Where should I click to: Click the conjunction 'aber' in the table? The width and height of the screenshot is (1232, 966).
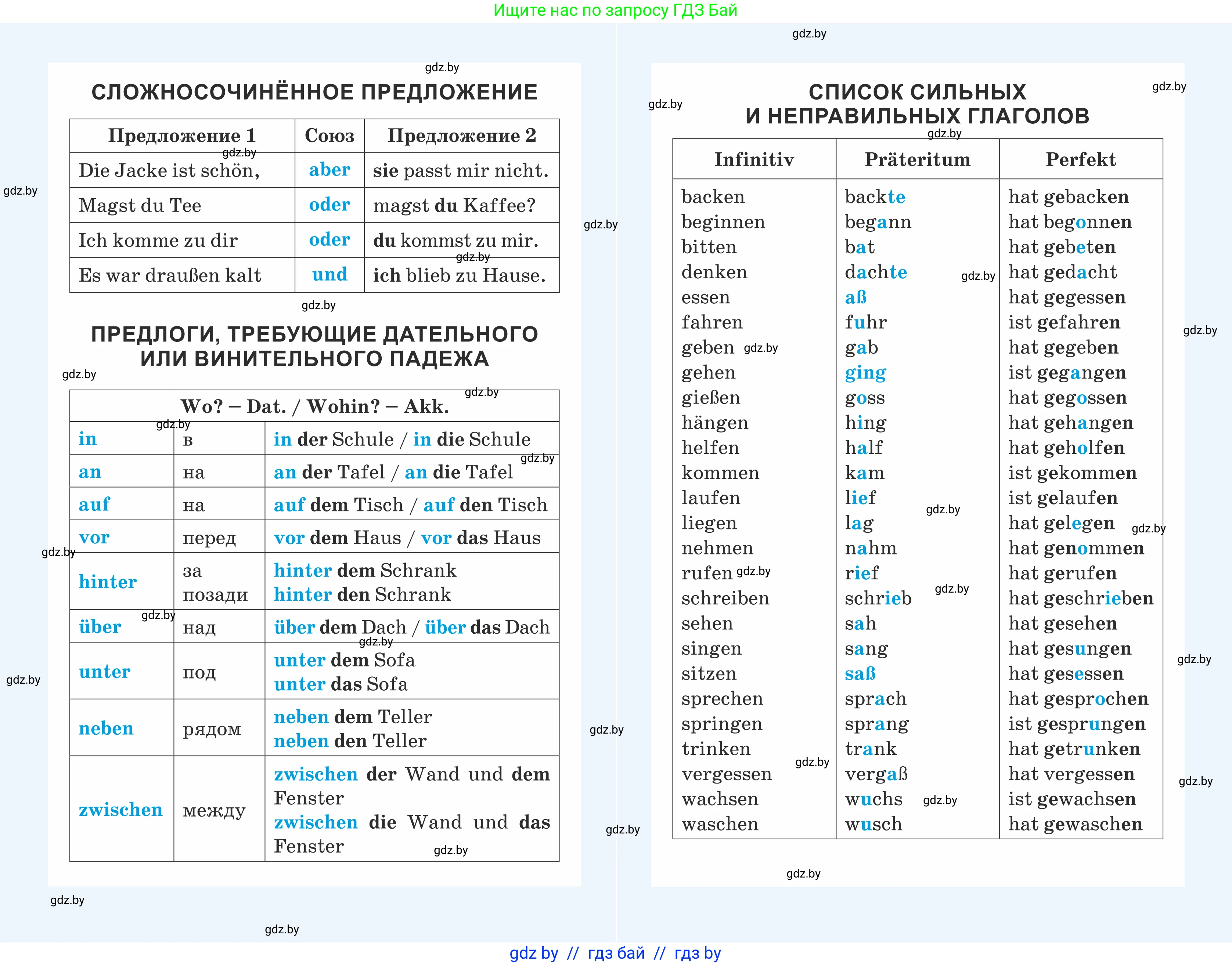click(x=329, y=170)
